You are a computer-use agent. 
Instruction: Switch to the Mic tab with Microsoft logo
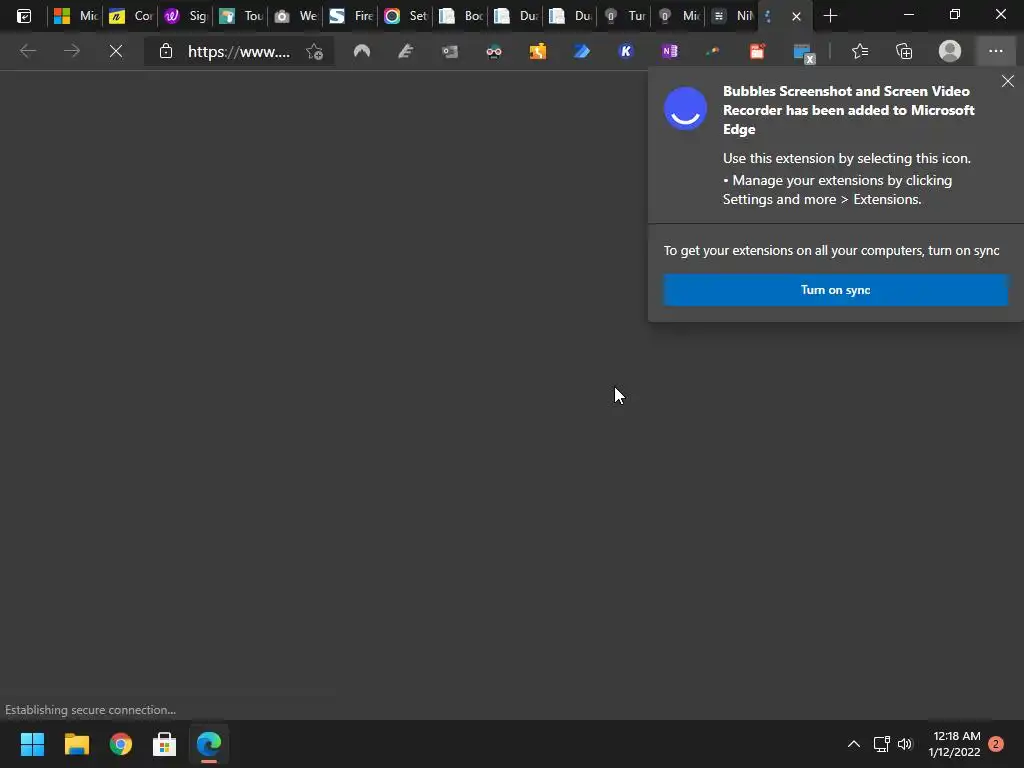(74, 16)
